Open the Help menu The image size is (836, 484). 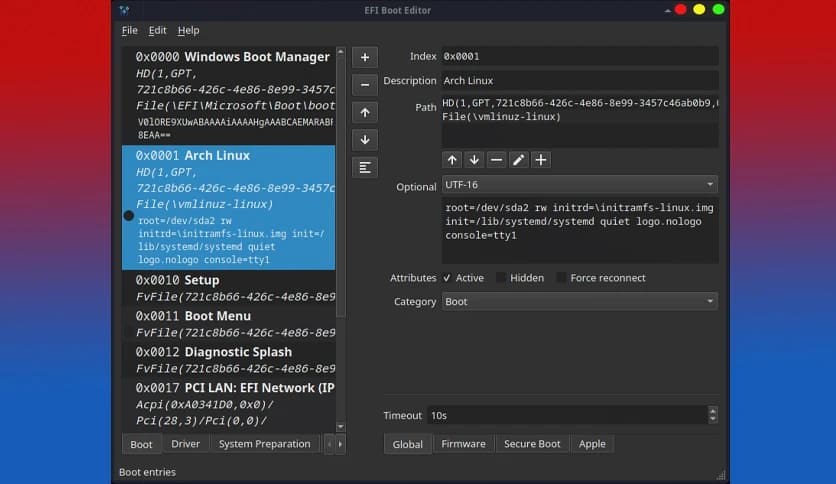tap(188, 30)
